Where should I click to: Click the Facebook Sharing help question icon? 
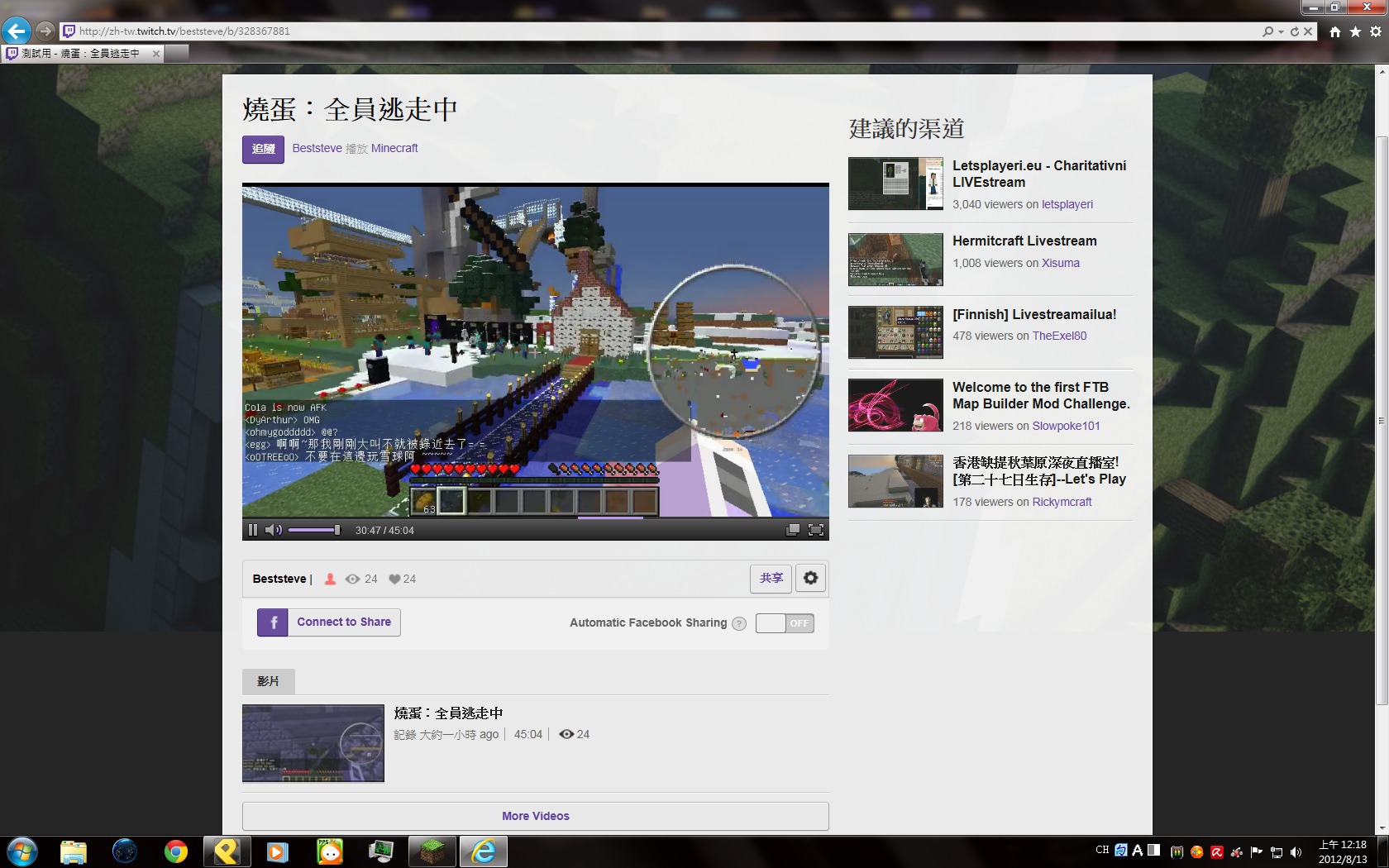739,624
